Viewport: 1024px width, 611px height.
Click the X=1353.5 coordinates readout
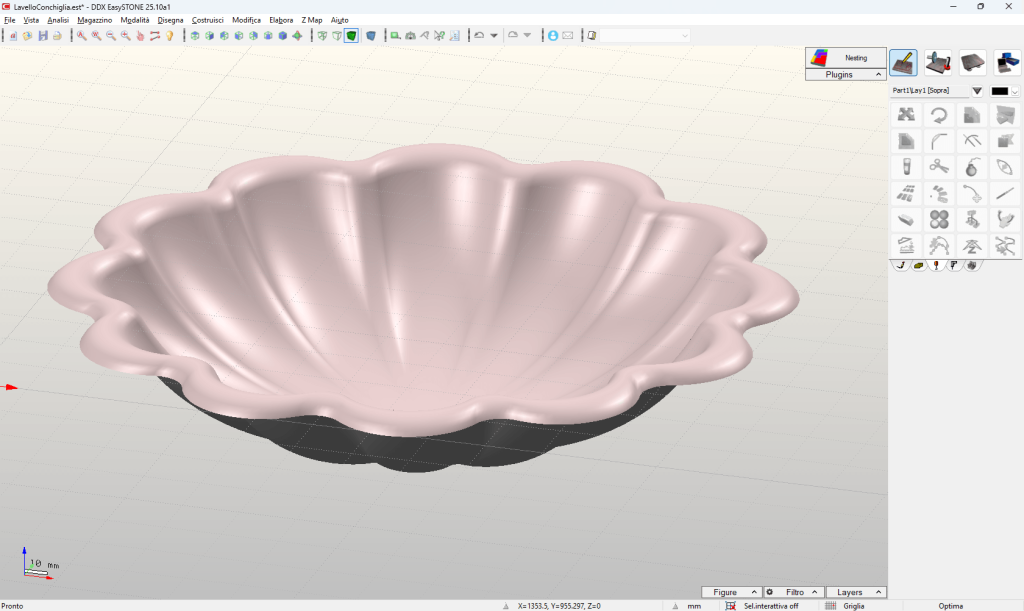point(559,606)
